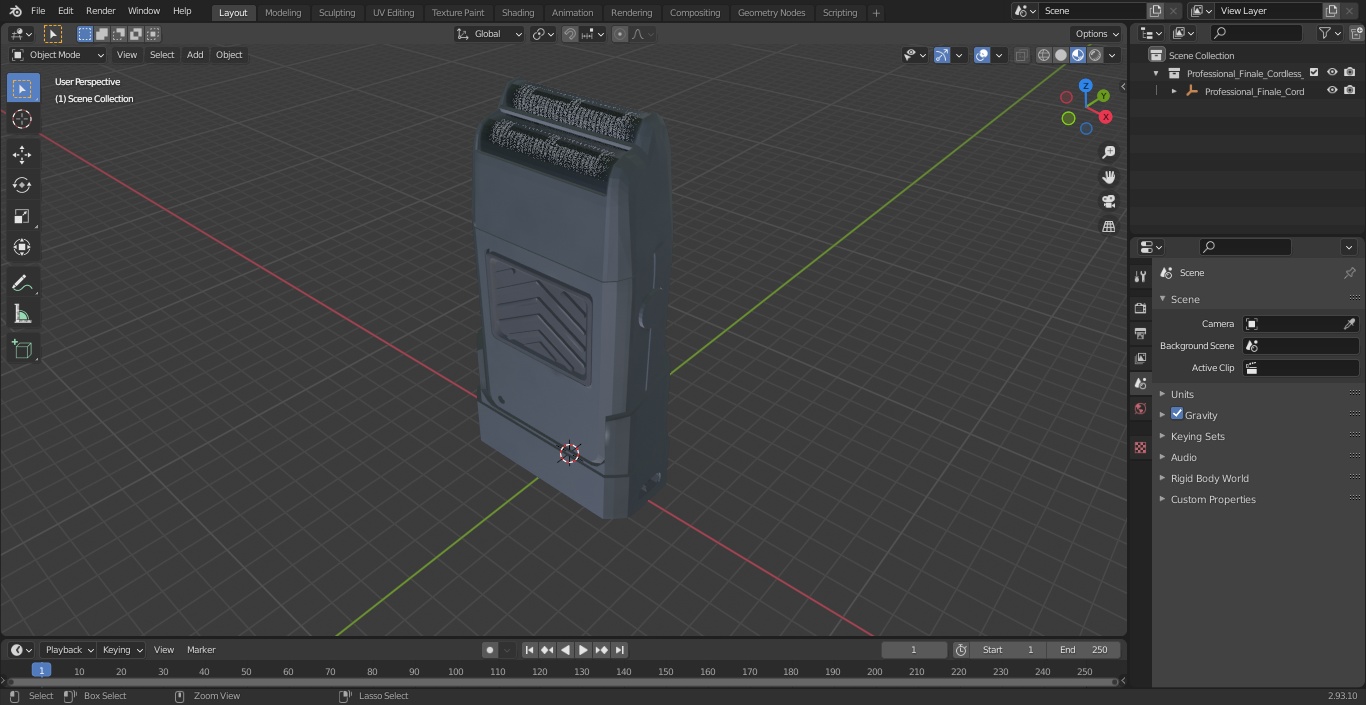This screenshot has height=705, width=1366.
Task: Toggle Gravity checkbox
Action: [1177, 414]
